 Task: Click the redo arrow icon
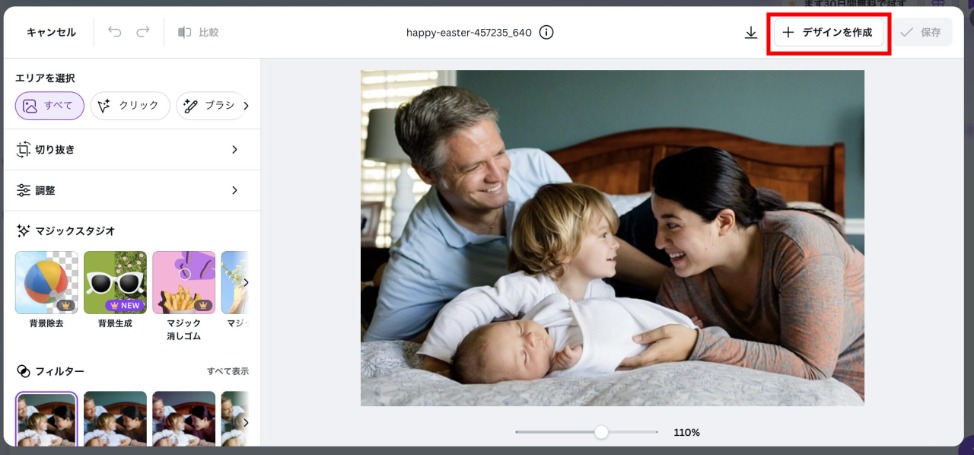[143, 32]
